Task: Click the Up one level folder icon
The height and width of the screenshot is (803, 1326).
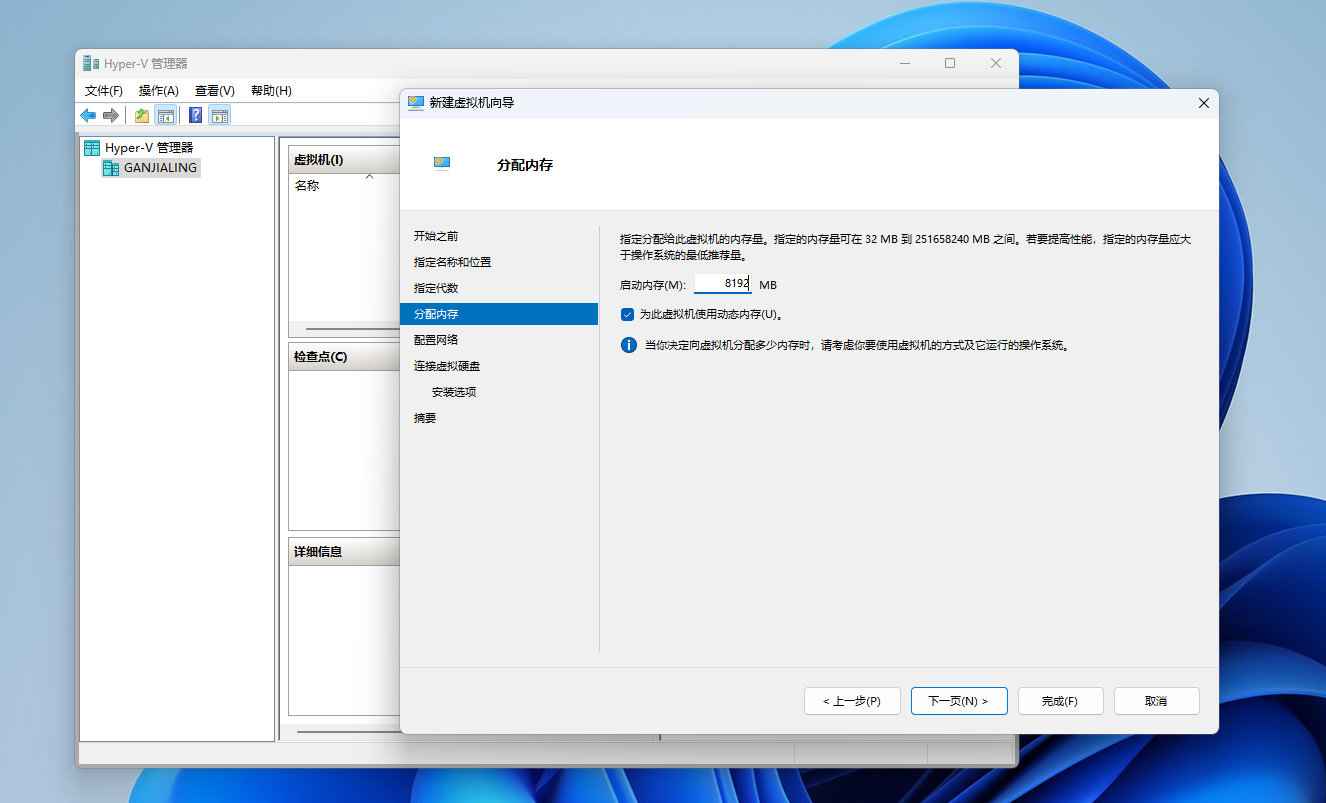Action: point(142,115)
